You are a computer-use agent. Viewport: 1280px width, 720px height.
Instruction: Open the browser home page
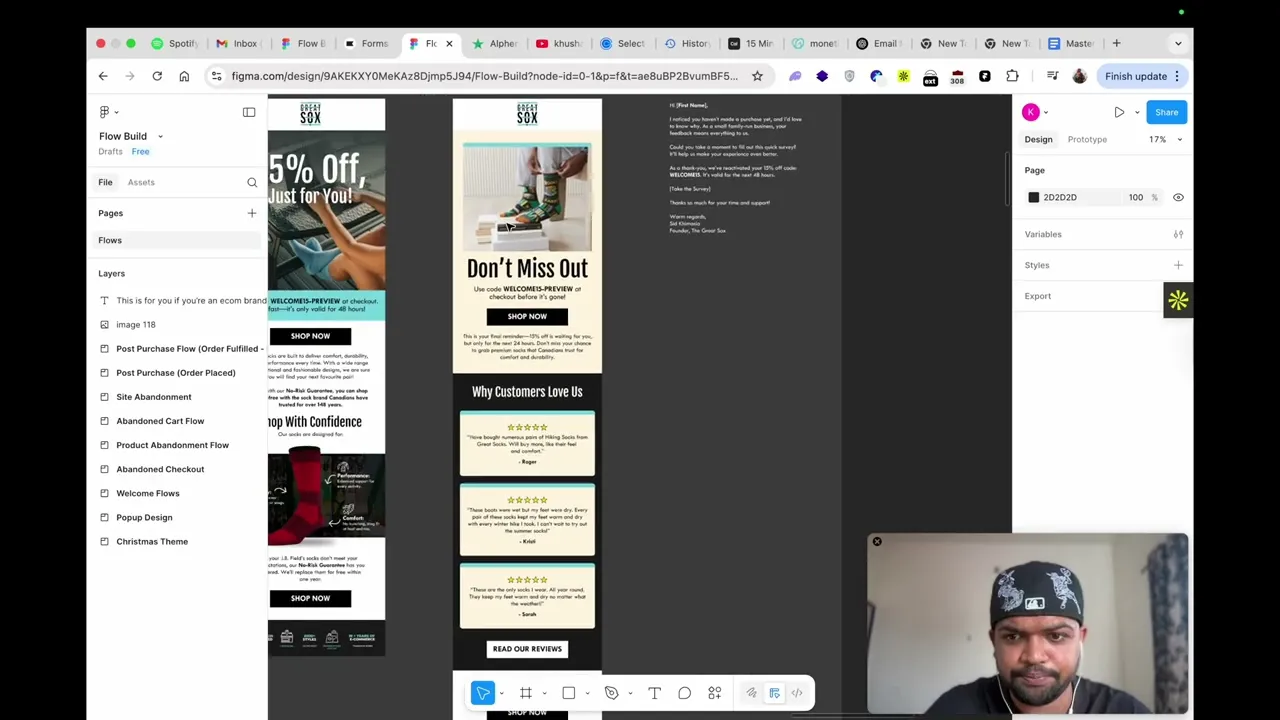[x=184, y=76]
